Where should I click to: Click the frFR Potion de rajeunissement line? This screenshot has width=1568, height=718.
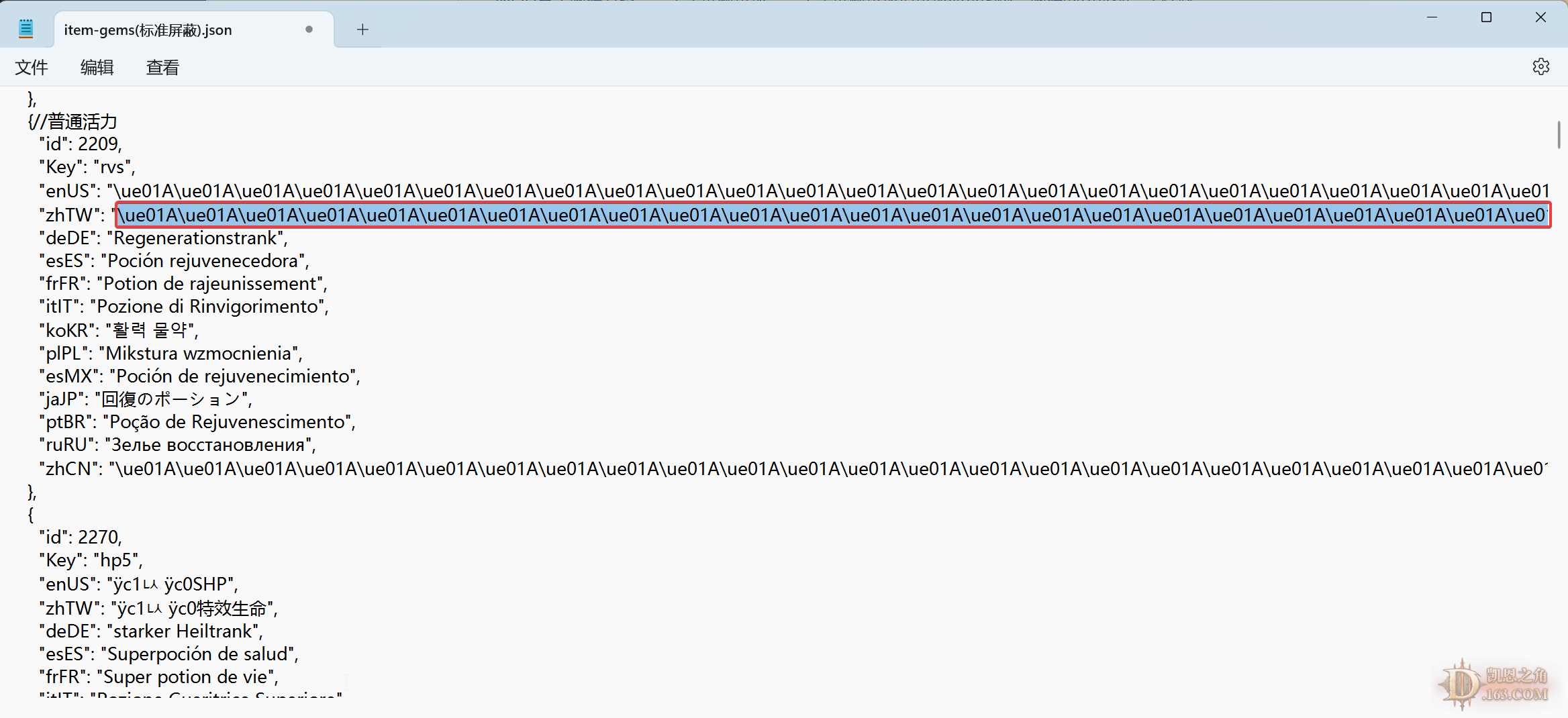tap(183, 284)
